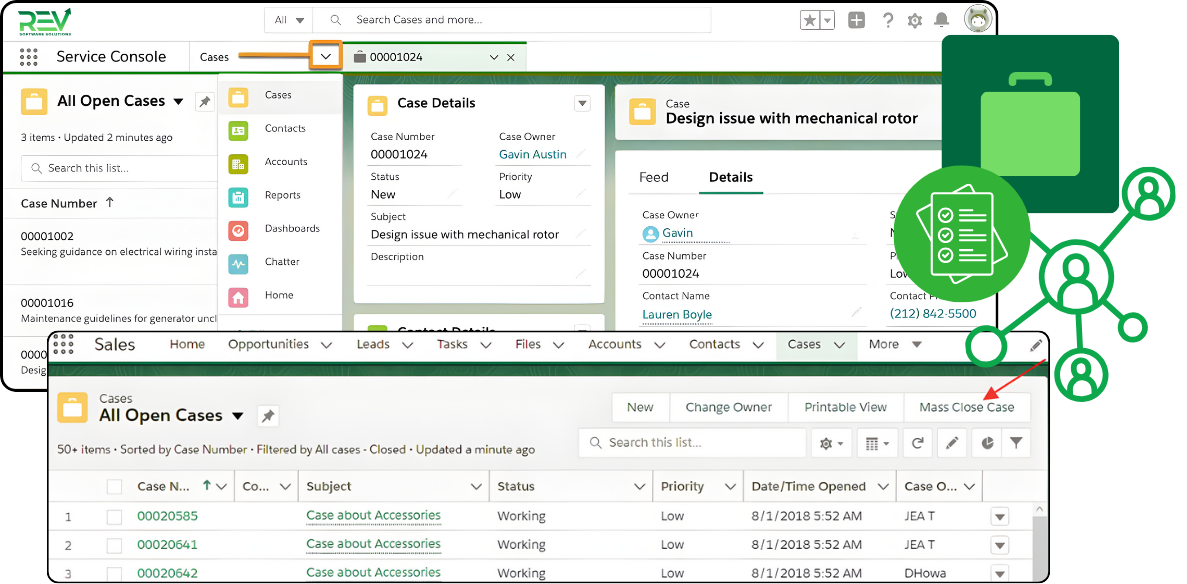Click the notifications bell icon
This screenshot has height=584, width=1187.
click(x=941, y=20)
